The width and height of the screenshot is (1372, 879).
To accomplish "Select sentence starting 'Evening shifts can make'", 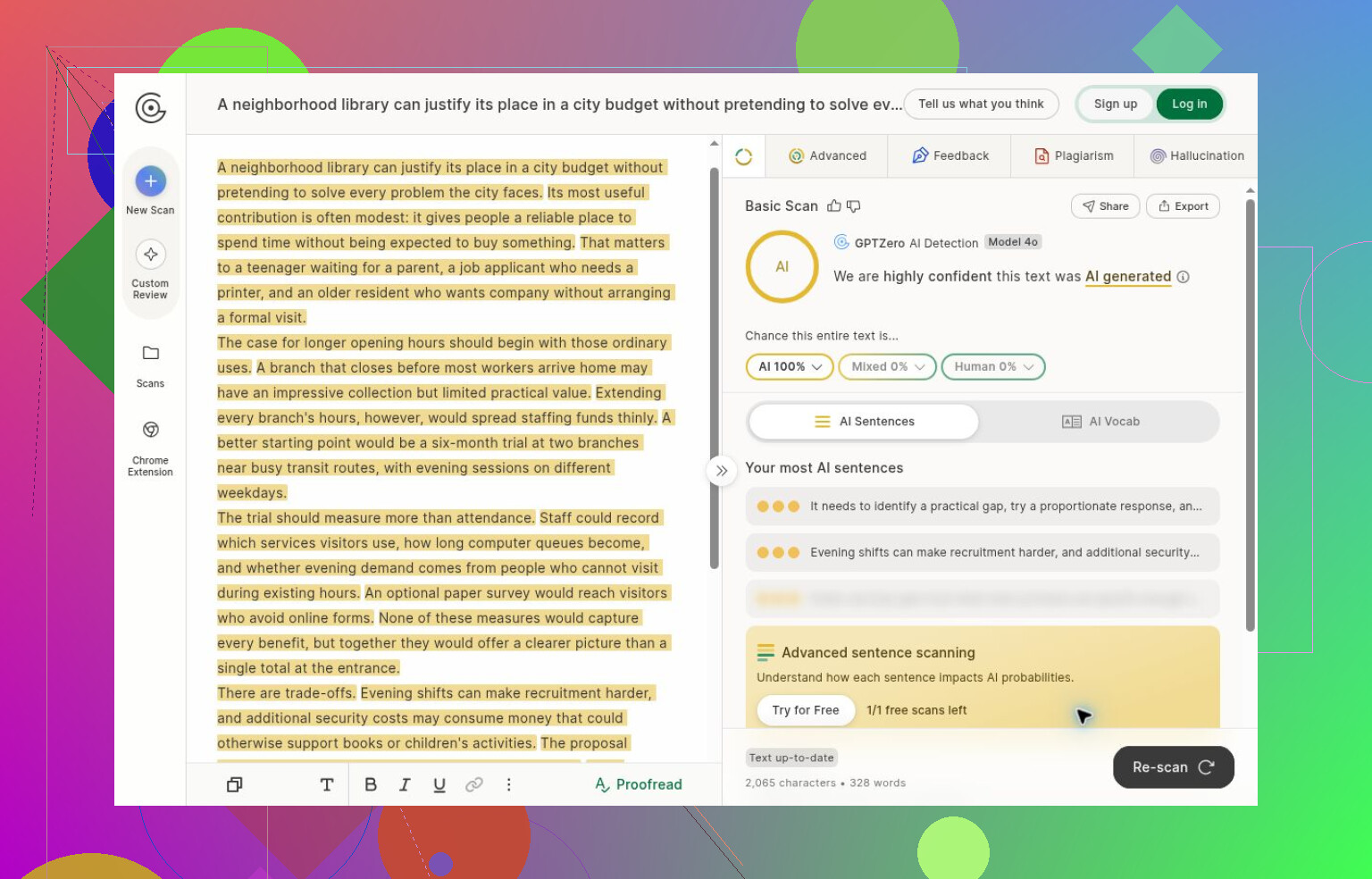I will (x=983, y=553).
